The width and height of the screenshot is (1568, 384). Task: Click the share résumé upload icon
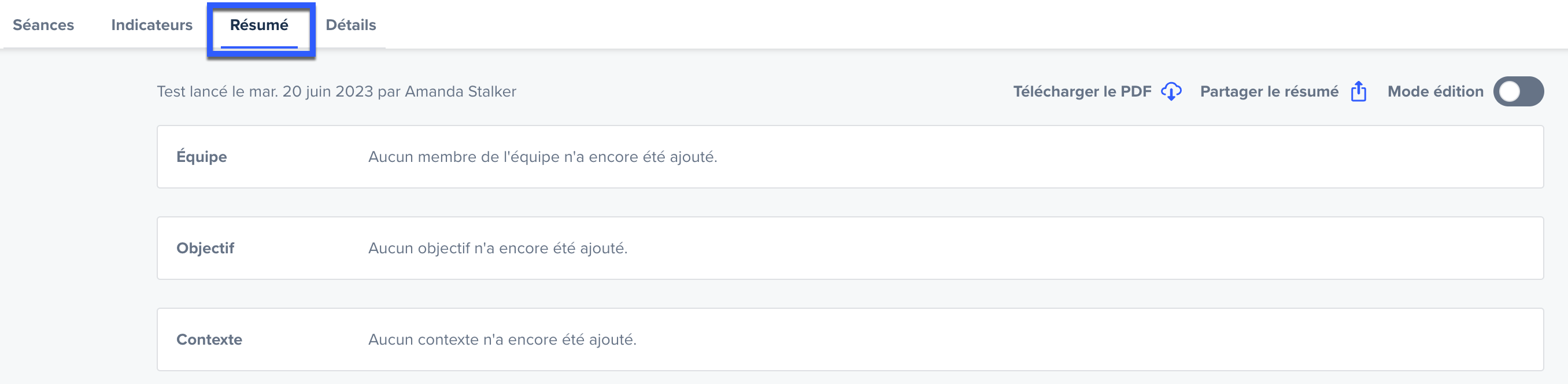[x=1358, y=91]
